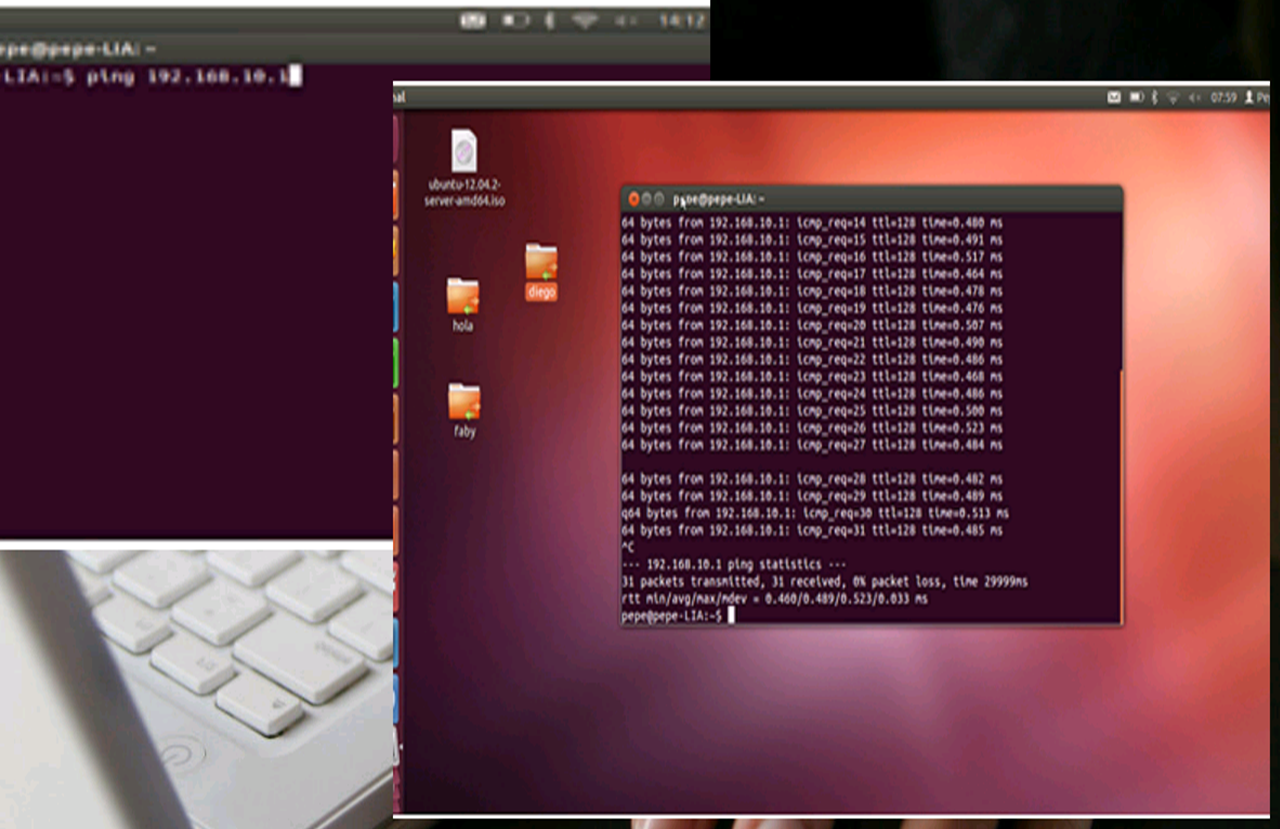Viewport: 1280px width, 829px height.
Task: Click the 'rtt min/avg/max/mdev' line
Action: (x=774, y=598)
